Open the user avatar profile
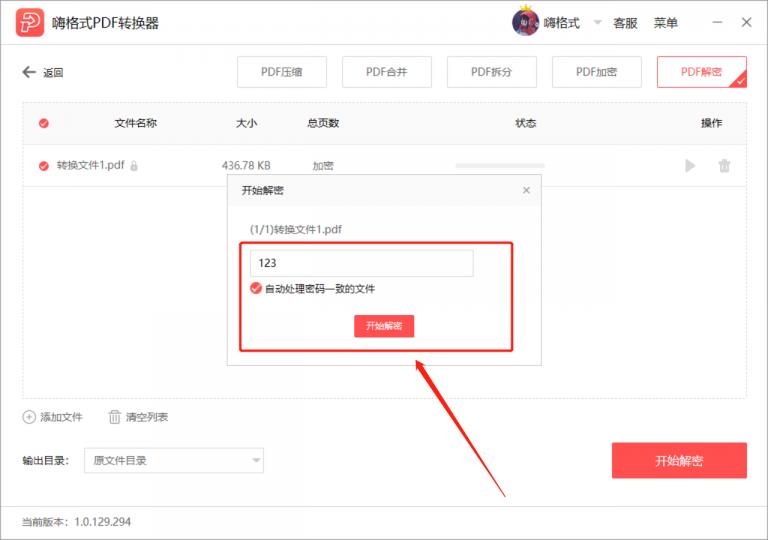Screen dimensions: 768x540 tap(525, 22)
